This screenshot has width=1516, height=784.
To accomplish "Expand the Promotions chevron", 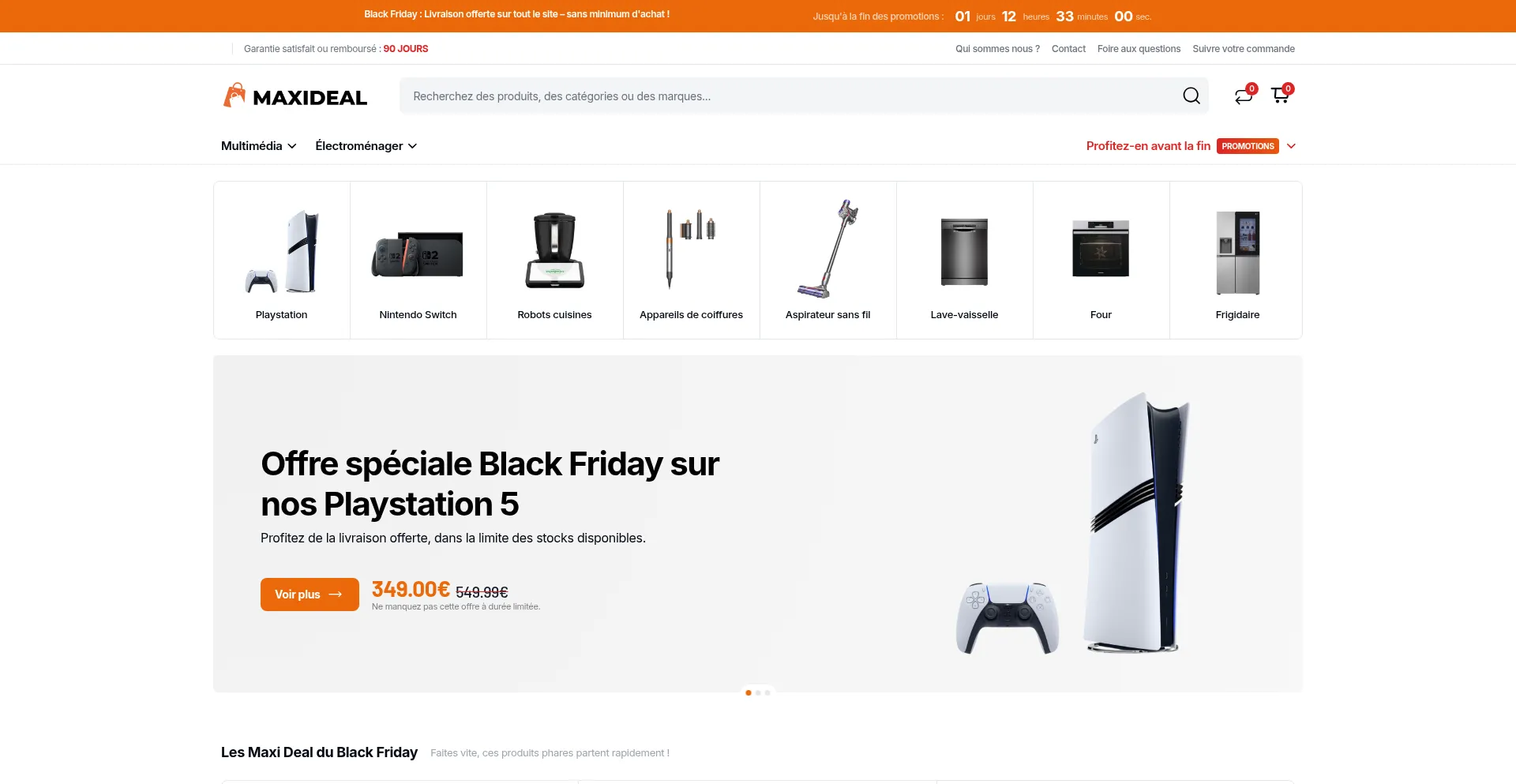I will pyautogui.click(x=1291, y=146).
